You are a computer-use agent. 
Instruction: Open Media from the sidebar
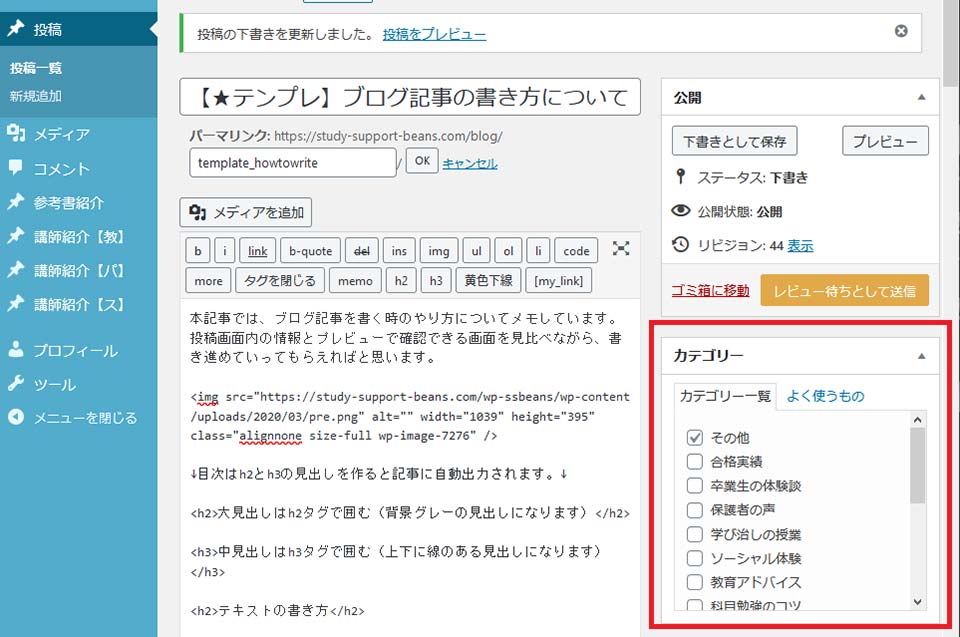point(61,135)
